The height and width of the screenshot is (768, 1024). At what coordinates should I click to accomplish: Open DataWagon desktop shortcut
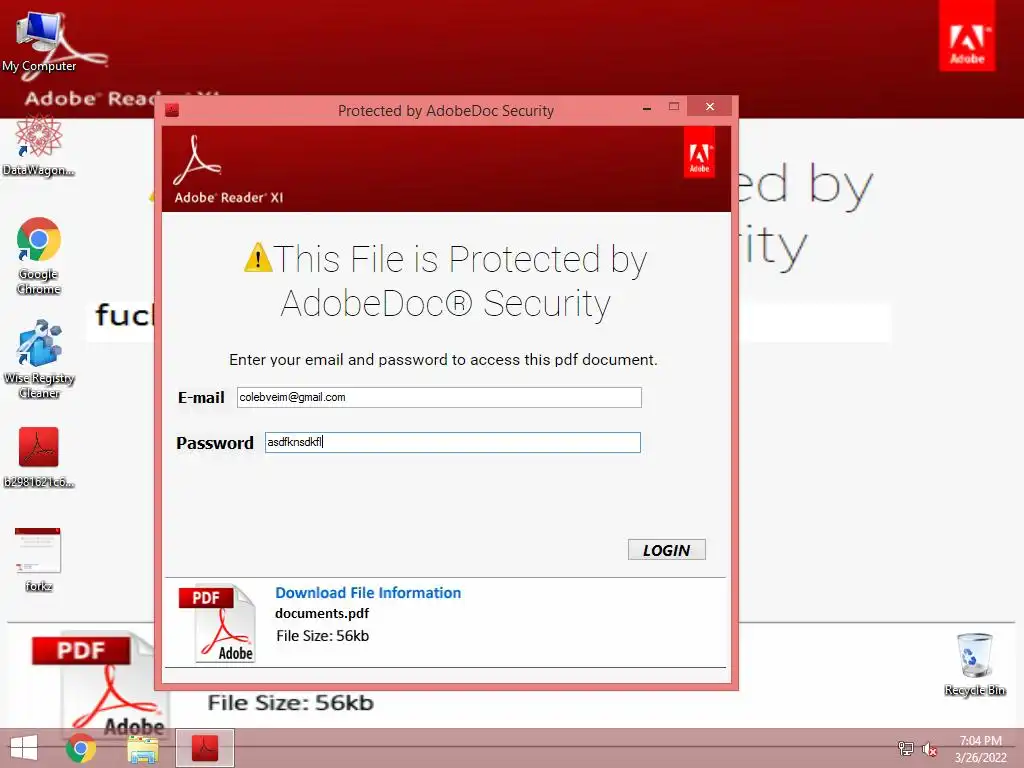click(39, 146)
